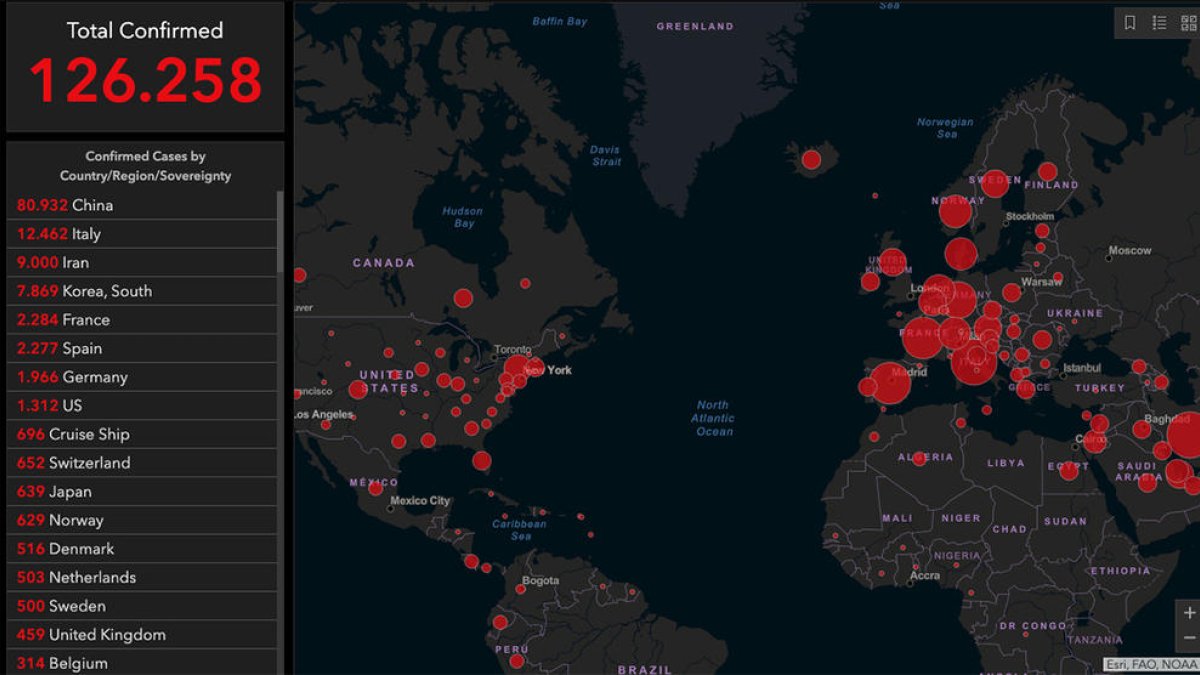
Task: Open the map legend icon
Action: (x=1160, y=22)
